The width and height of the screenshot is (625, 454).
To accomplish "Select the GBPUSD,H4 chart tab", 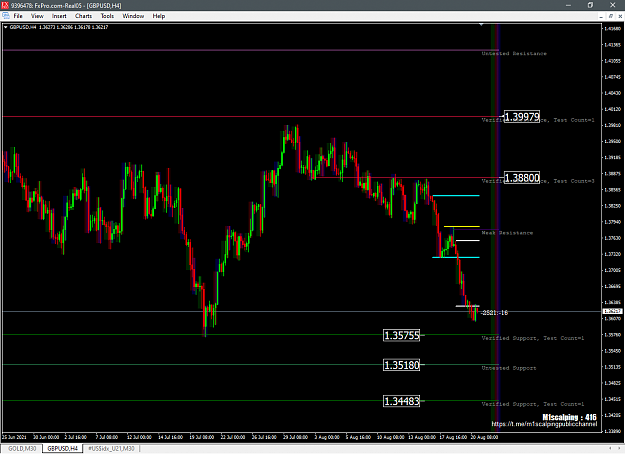I will tap(63, 448).
